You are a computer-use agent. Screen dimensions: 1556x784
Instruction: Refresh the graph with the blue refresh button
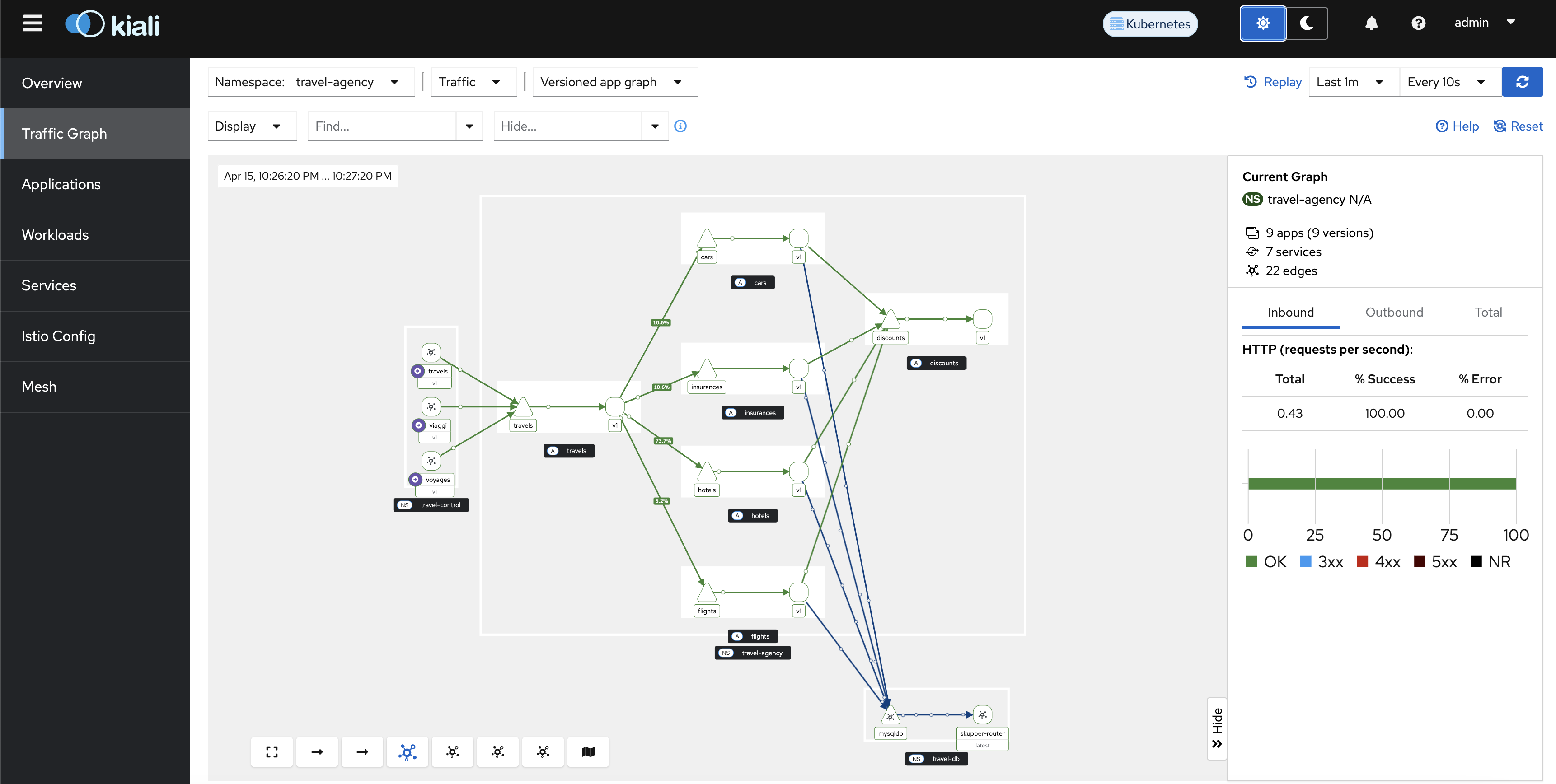point(1522,82)
